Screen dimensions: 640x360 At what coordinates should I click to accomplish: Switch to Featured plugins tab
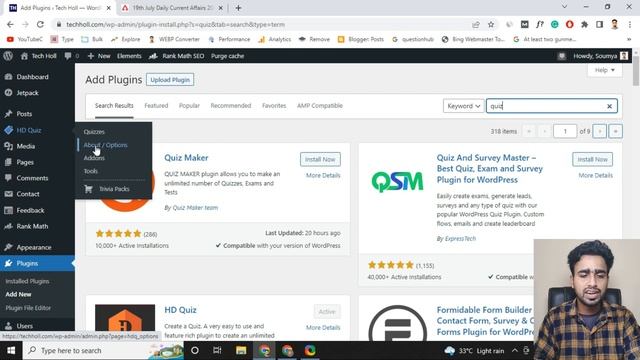coord(156,106)
